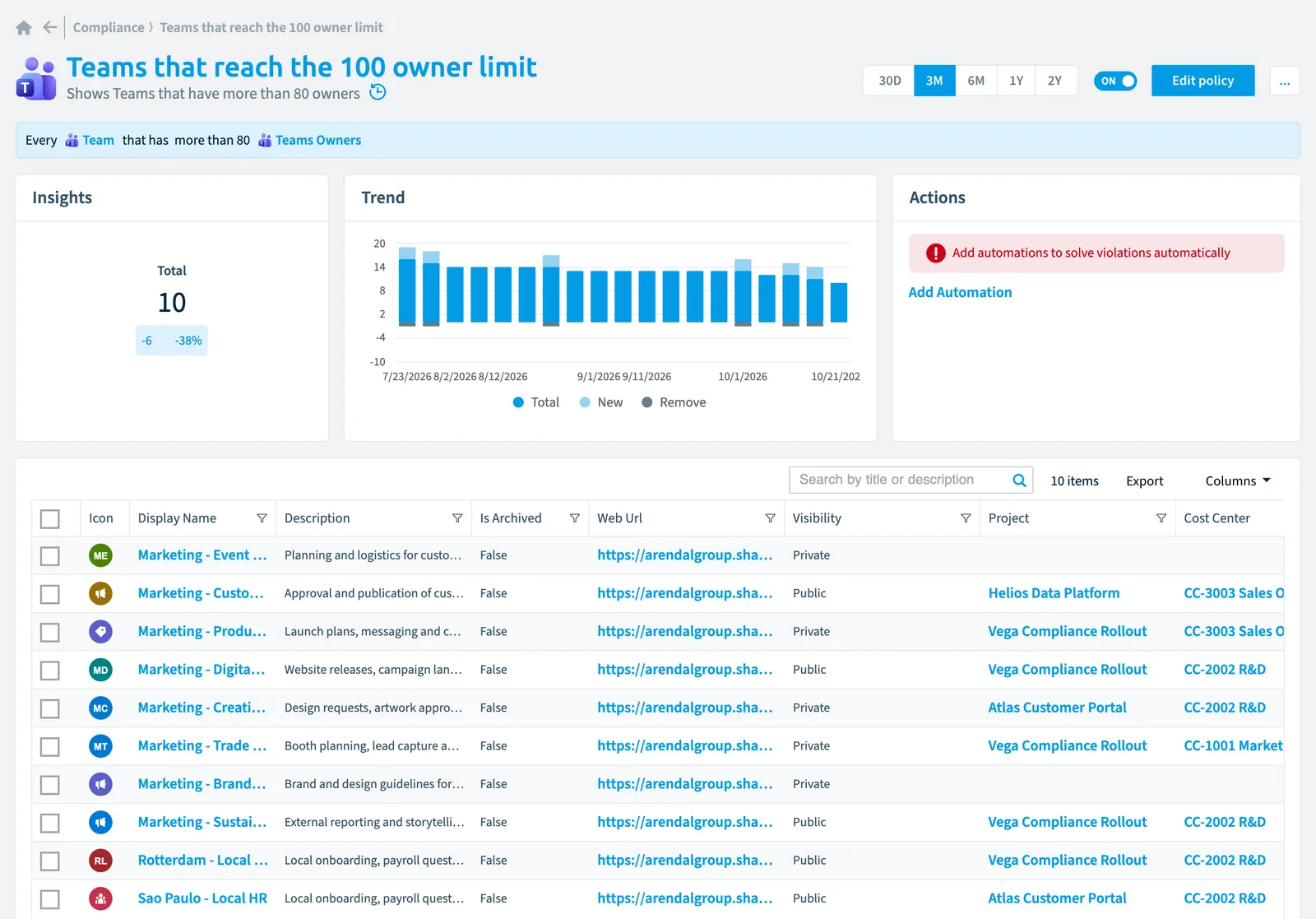Select the 1Y time range
Screen dimensions: 1316x919
point(1017,81)
